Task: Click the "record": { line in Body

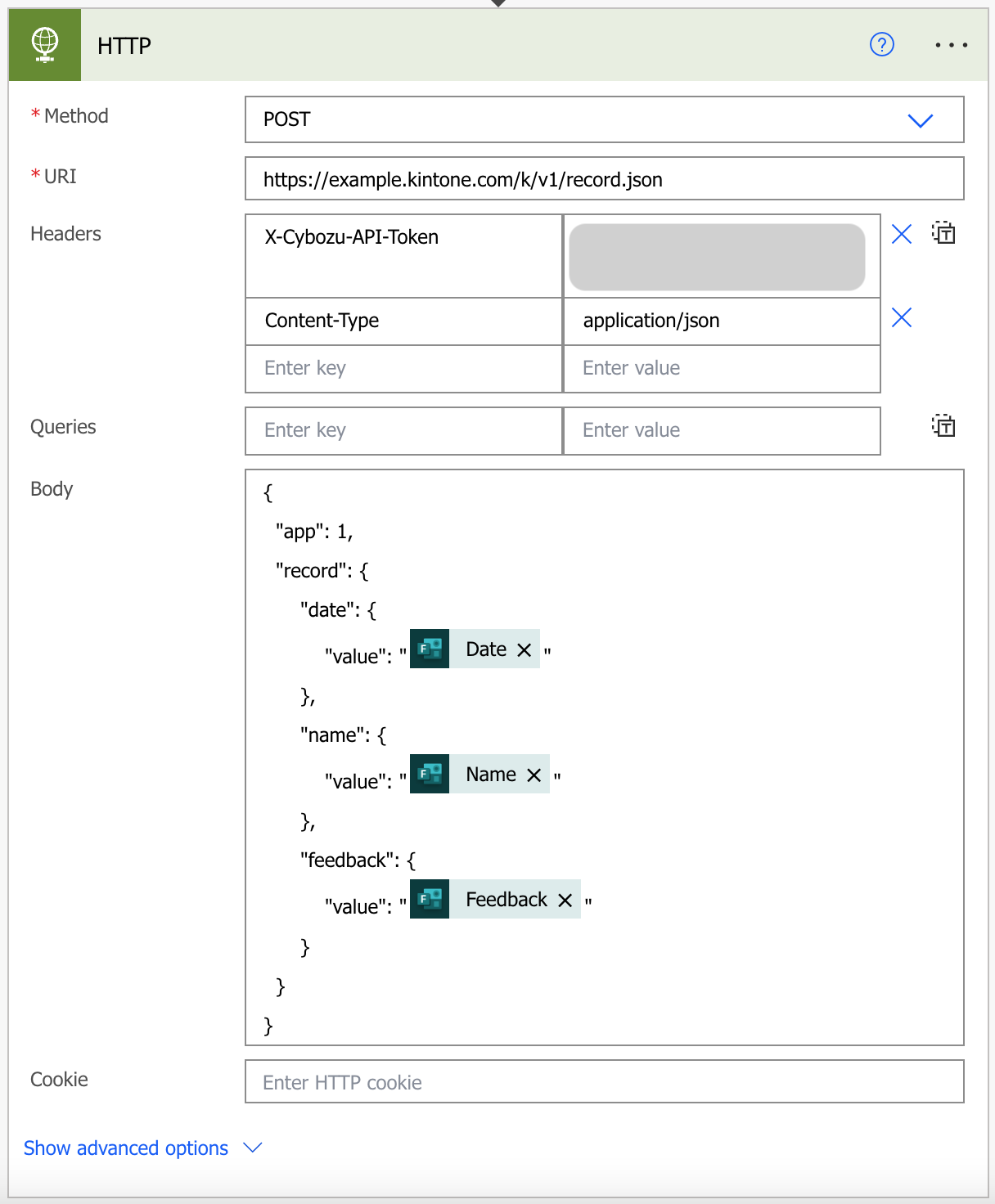Action: (322, 571)
